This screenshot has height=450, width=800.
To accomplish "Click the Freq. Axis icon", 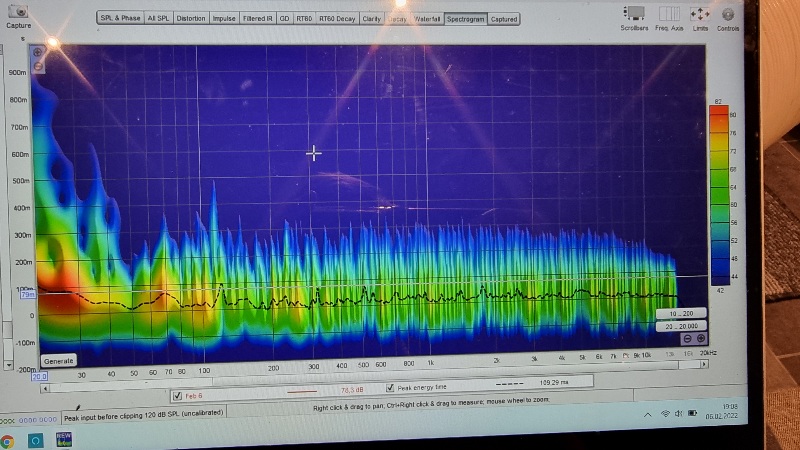I will (669, 14).
